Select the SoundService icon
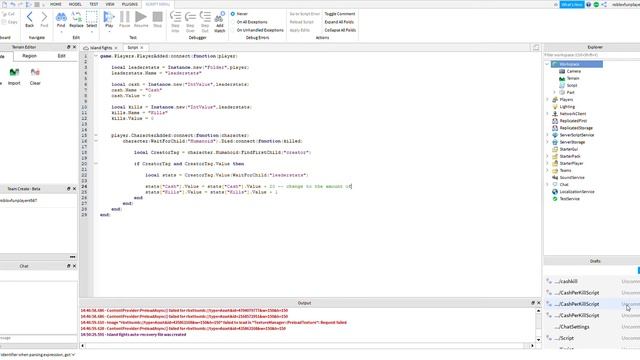The height and width of the screenshot is (360, 640). (555, 178)
